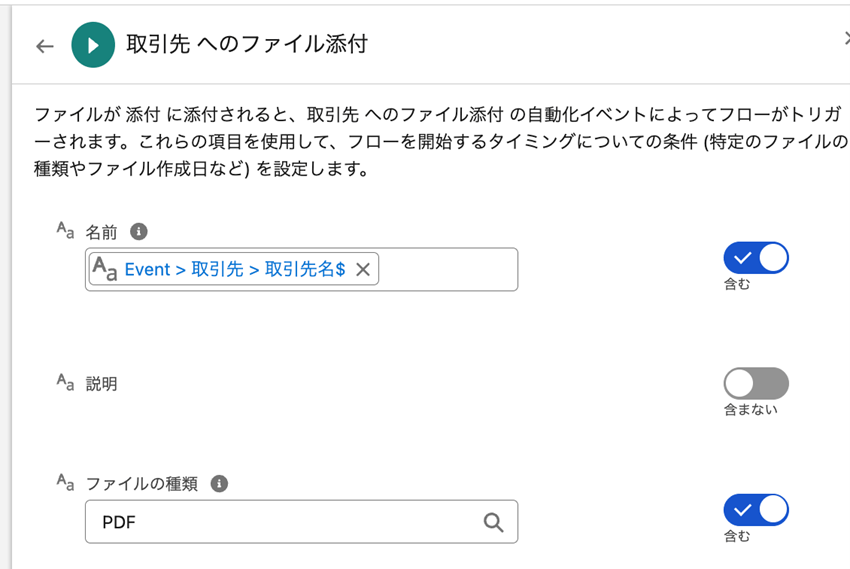Click the info icon beside 名前
Viewport: 850px width, 569px height.
pyautogui.click(x=139, y=232)
